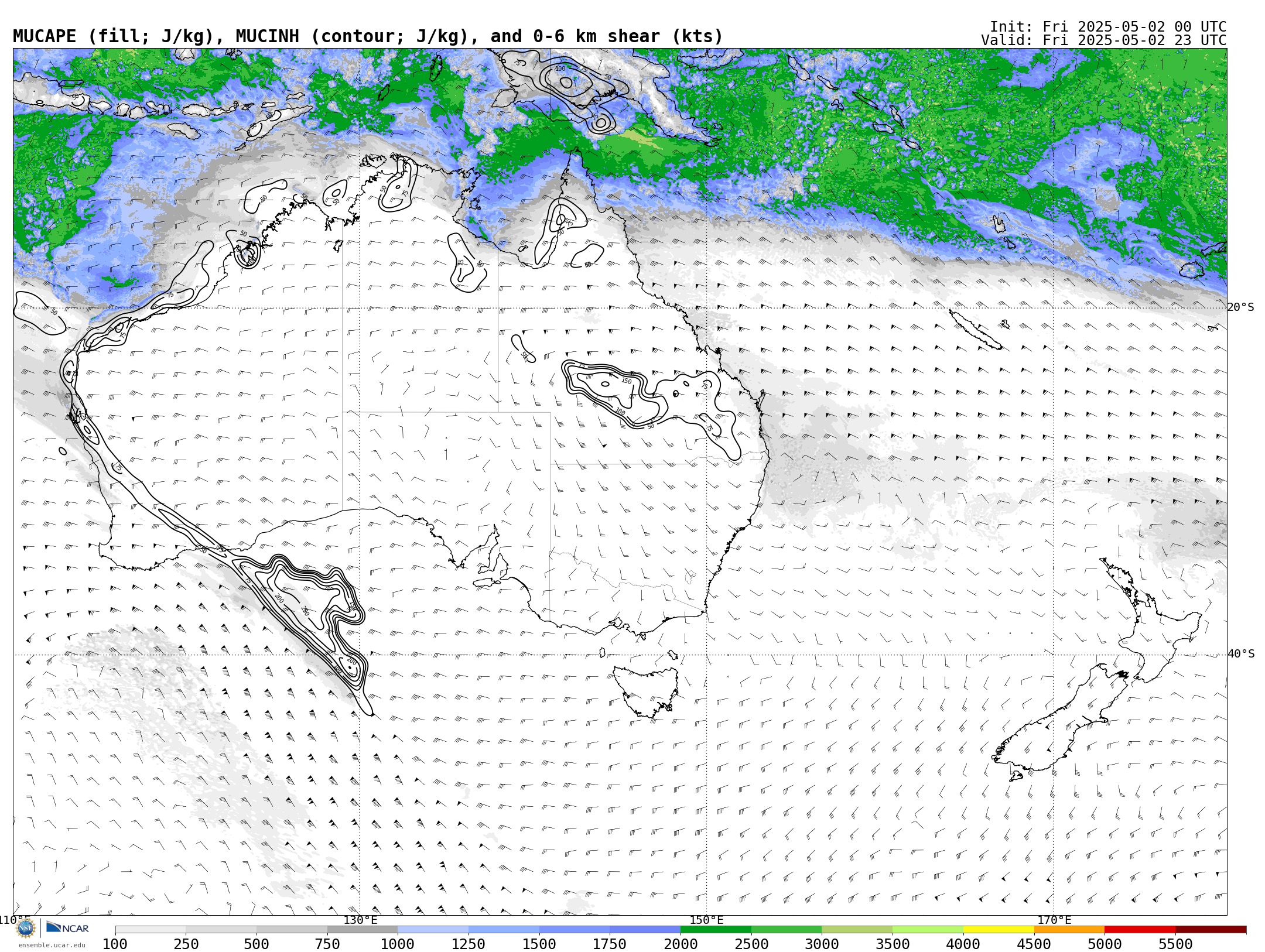Image resolution: width=1265 pixels, height=952 pixels.
Task: Pick the lightest gray 100–250 colorbar swatch
Action: pos(151,930)
